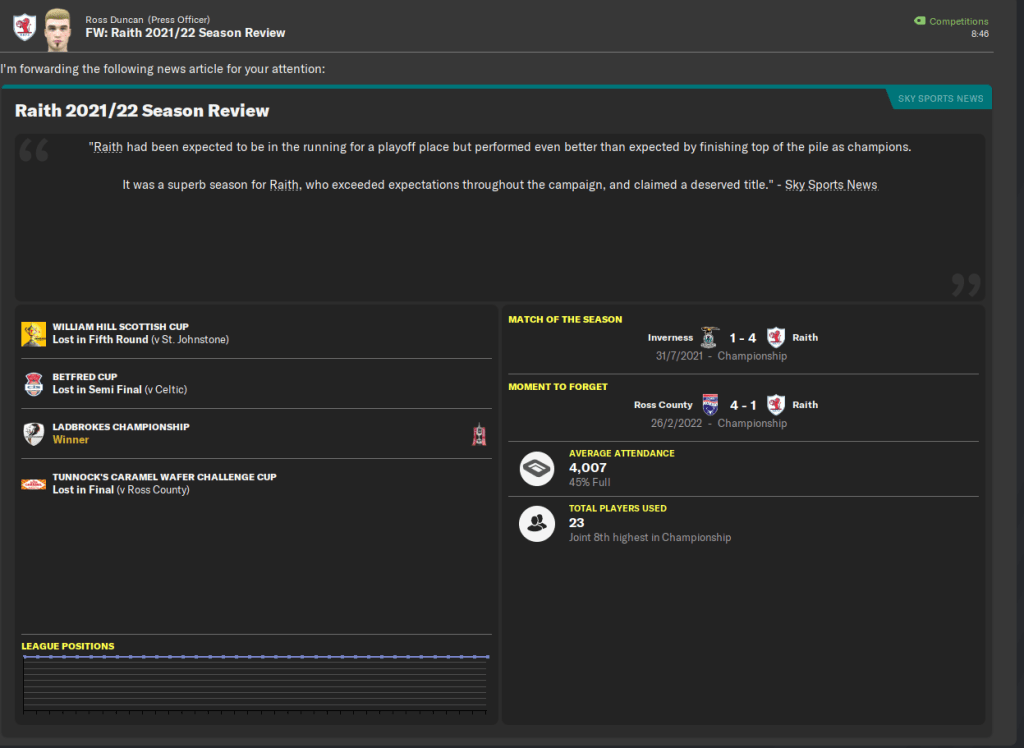View the Championship trophy icon
This screenshot has height=748, width=1024.
(x=479, y=434)
